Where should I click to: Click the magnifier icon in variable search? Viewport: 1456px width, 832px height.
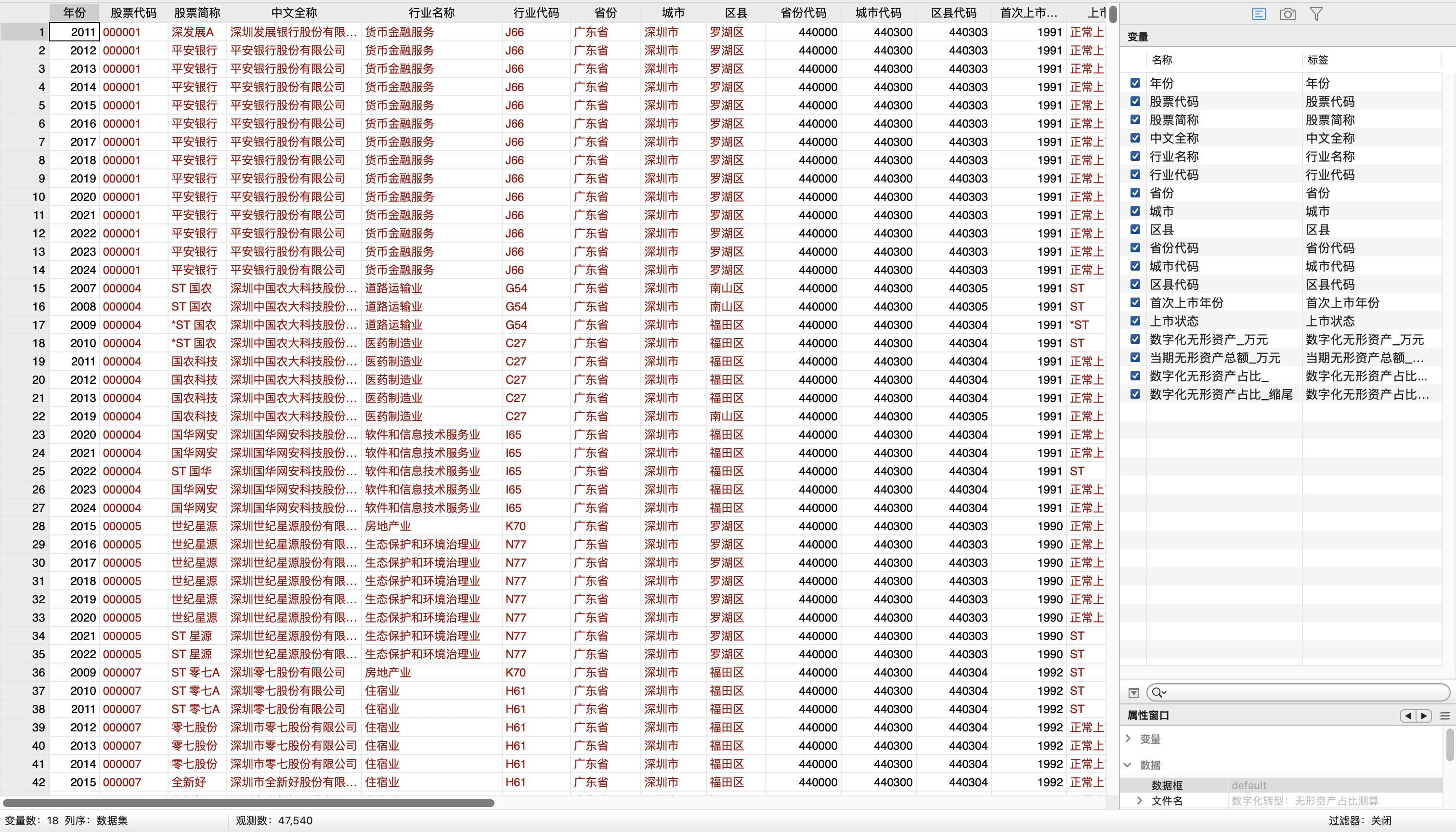click(1157, 692)
